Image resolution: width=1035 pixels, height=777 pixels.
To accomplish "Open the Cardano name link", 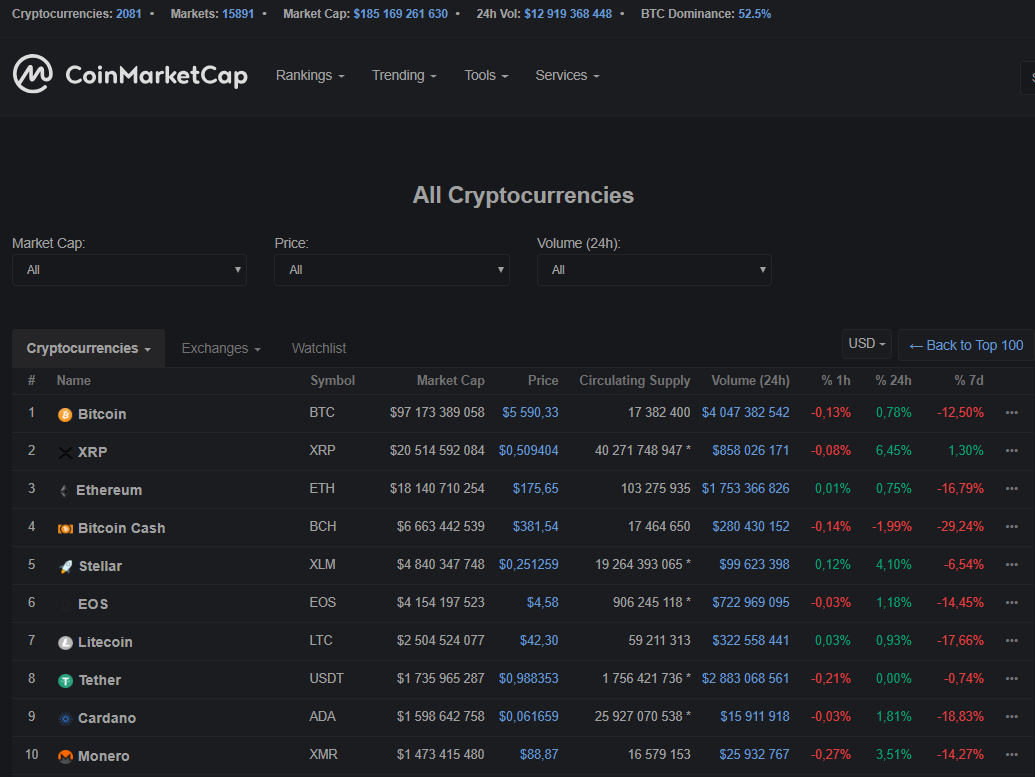I will point(107,718).
